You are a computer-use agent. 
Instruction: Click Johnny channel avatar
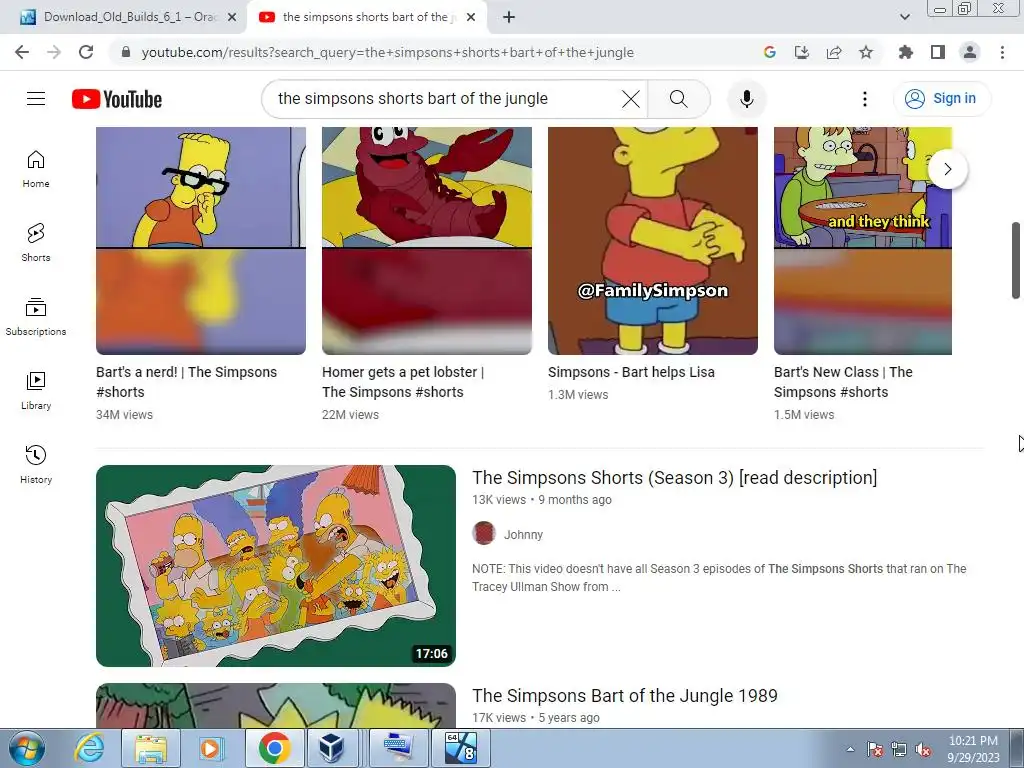[x=484, y=534]
